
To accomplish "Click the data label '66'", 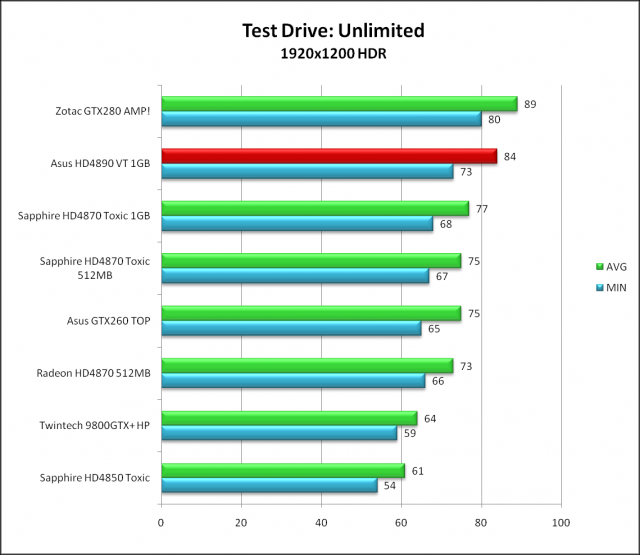I will click(438, 381).
